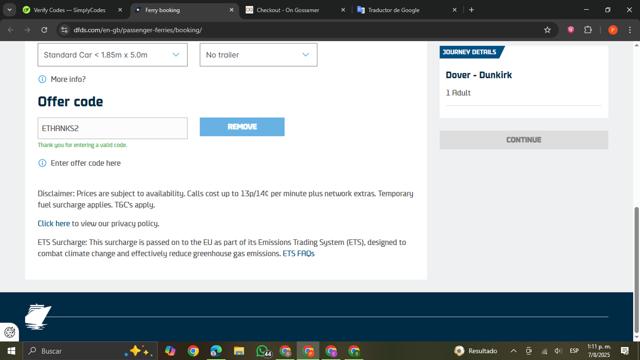Click the highlighted active Chrome taskbar icon
The width and height of the screenshot is (640, 360).
[308, 351]
